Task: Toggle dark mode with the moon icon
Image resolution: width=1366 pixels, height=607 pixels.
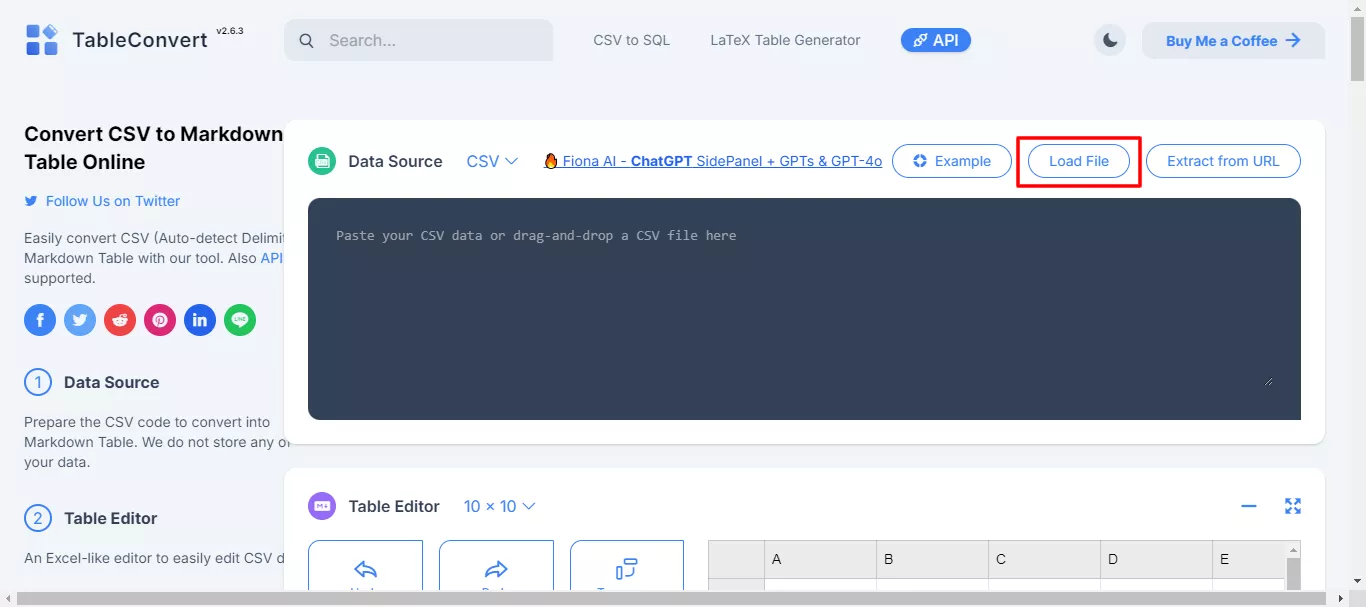Action: click(1110, 40)
